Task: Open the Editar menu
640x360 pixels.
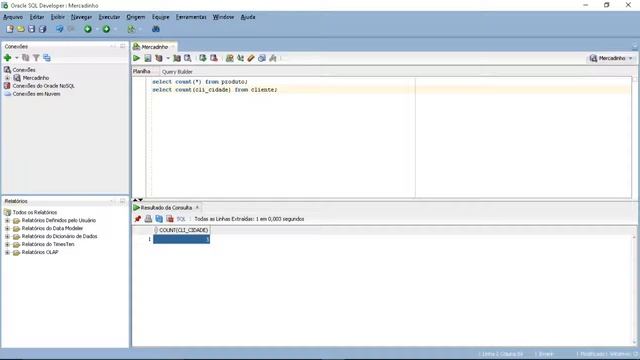Action: 37,17
